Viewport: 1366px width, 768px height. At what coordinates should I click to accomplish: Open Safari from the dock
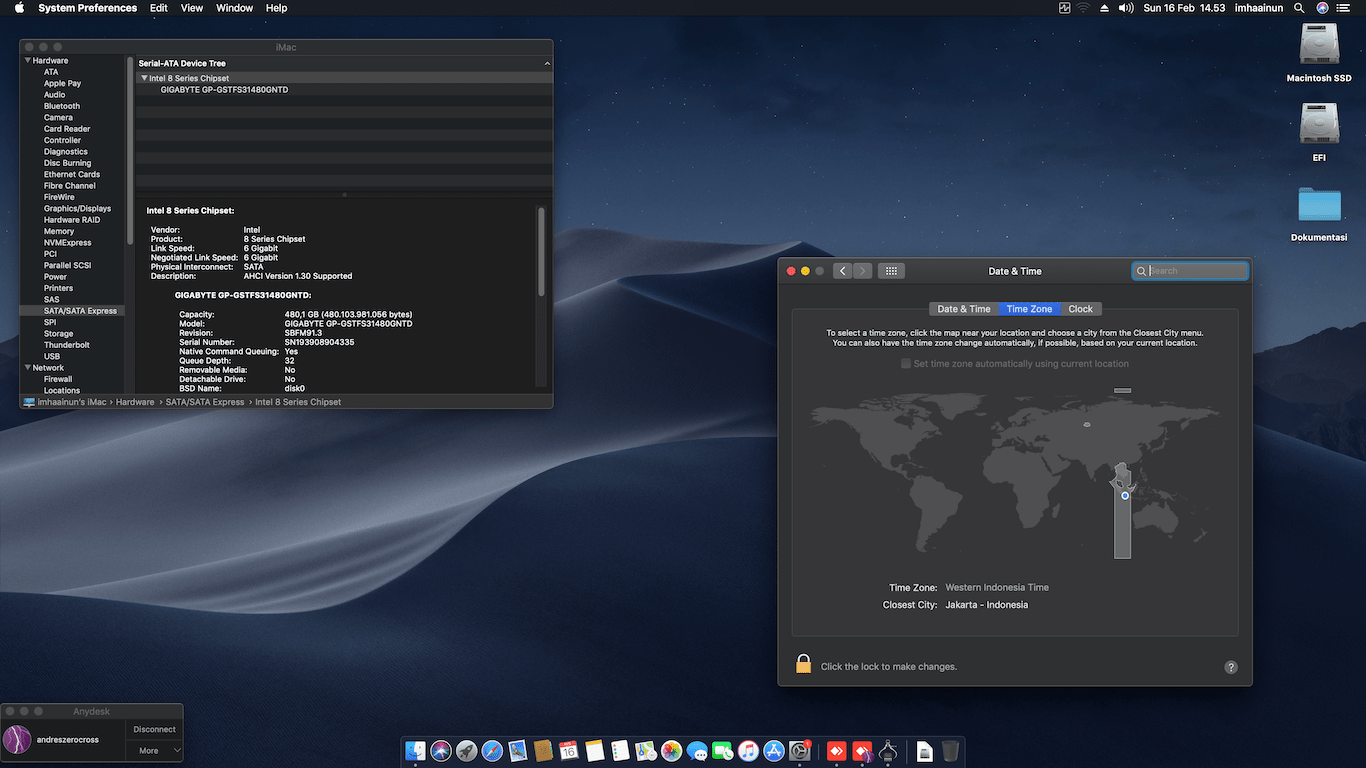(x=492, y=751)
